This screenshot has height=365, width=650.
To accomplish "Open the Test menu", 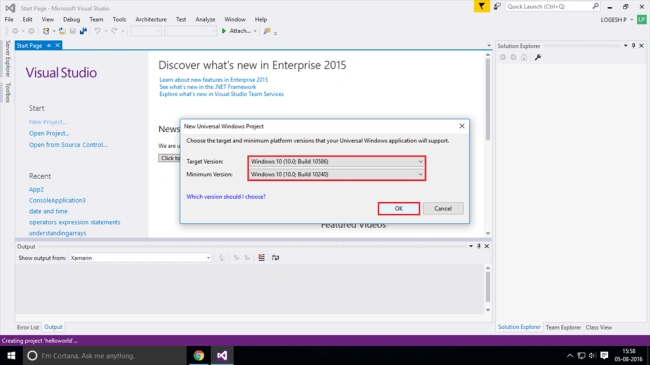I will pyautogui.click(x=181, y=19).
